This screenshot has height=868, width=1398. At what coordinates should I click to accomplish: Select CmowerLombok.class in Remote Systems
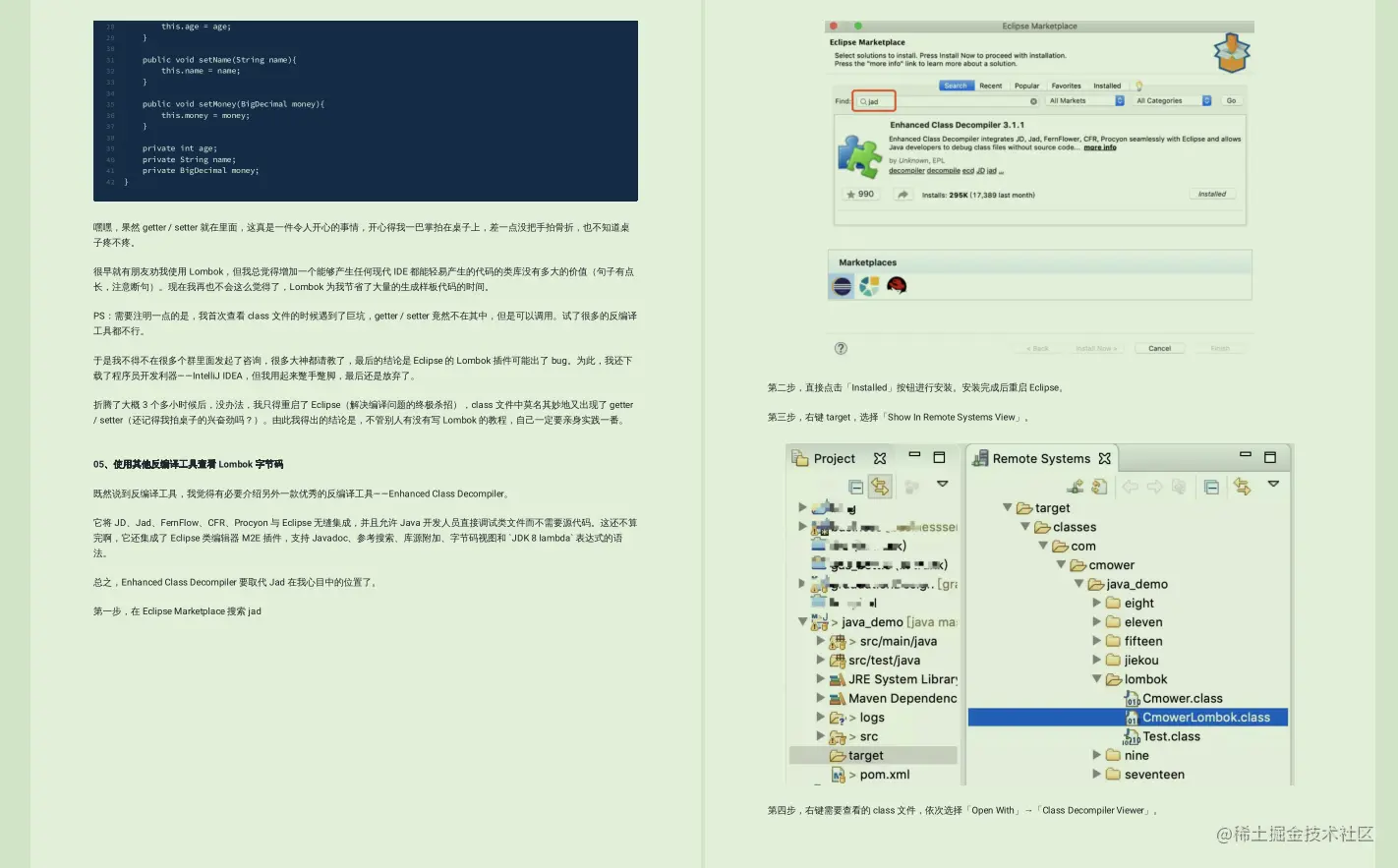[x=1128, y=718]
